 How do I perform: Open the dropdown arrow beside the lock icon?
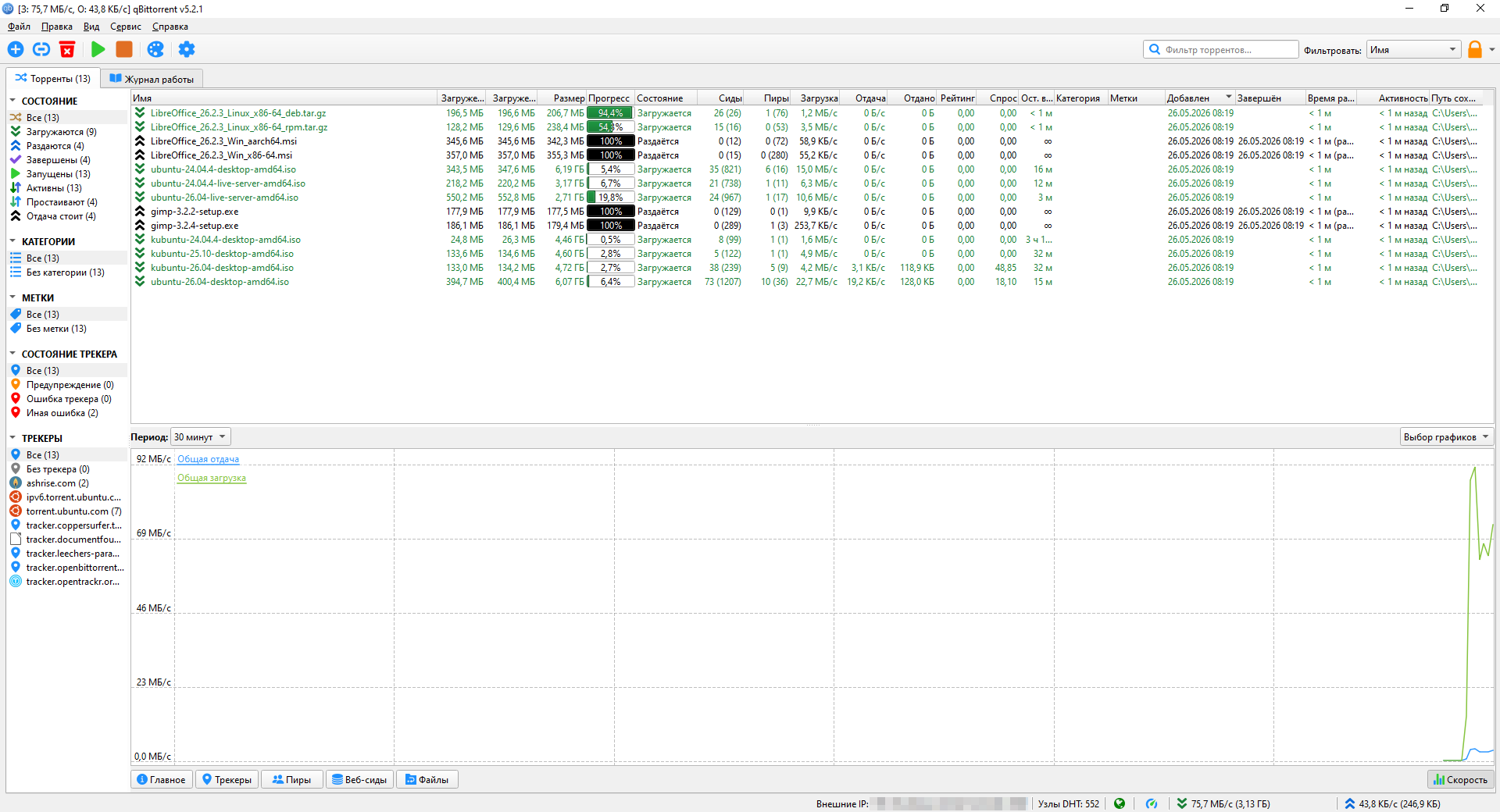(1492, 49)
